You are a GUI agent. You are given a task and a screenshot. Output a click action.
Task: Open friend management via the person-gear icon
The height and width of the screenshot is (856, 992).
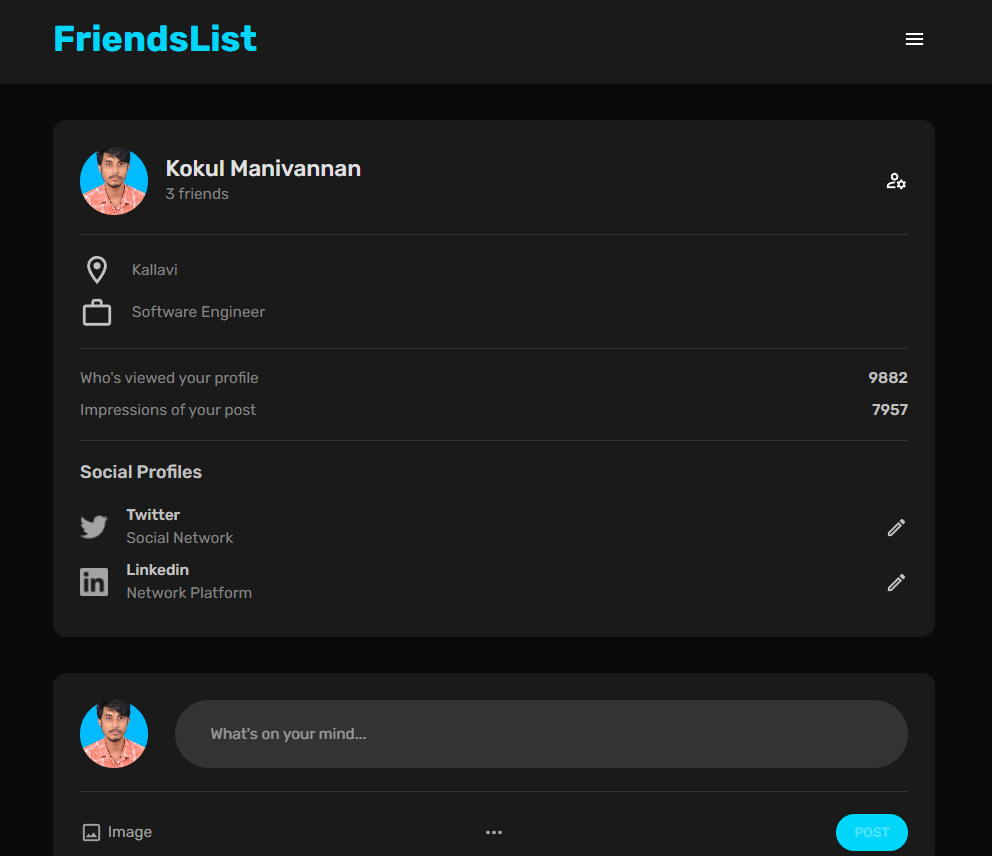896,181
